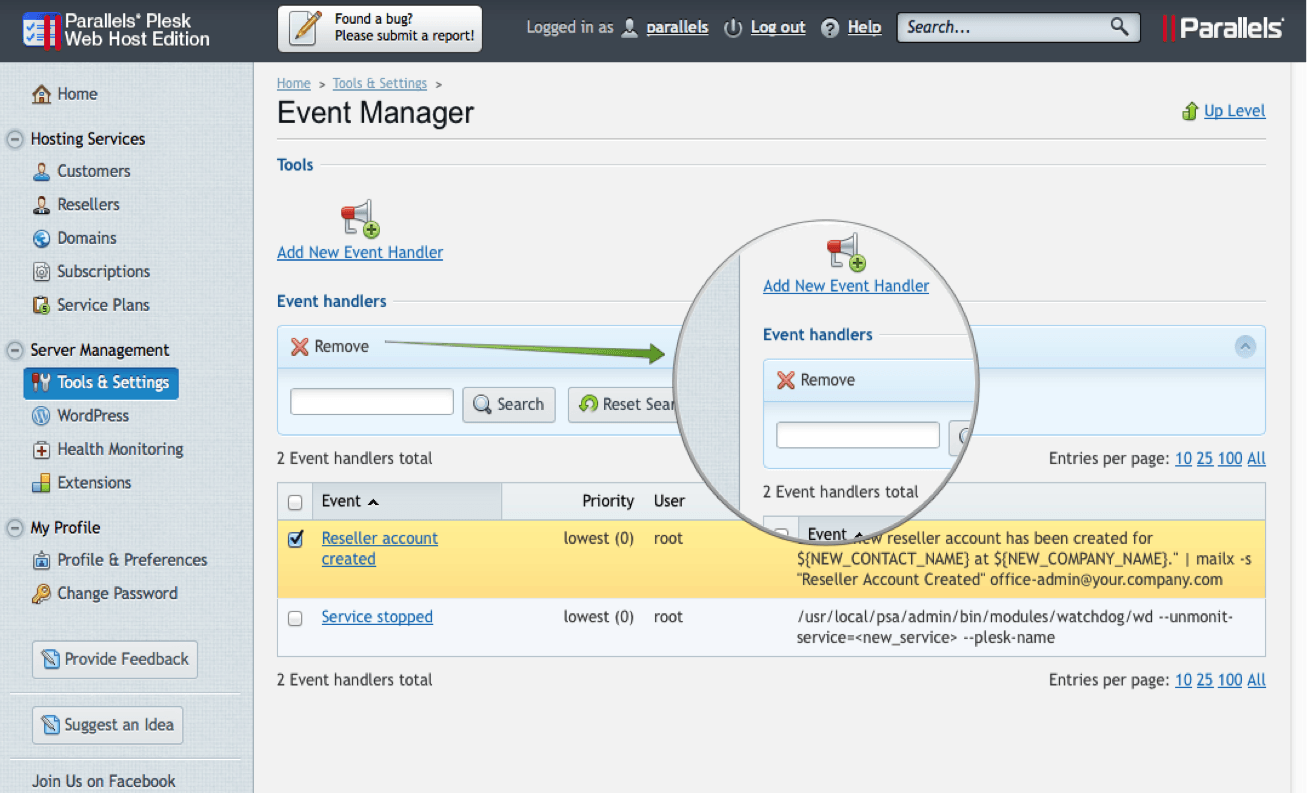Set entries per page to 25 below table
This screenshot has height=794, width=1307.
tap(1205, 680)
